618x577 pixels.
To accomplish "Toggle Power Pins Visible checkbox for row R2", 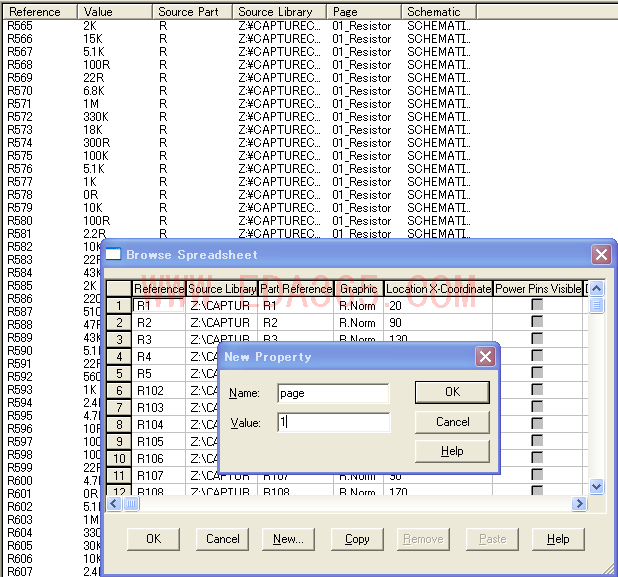I will (x=537, y=322).
